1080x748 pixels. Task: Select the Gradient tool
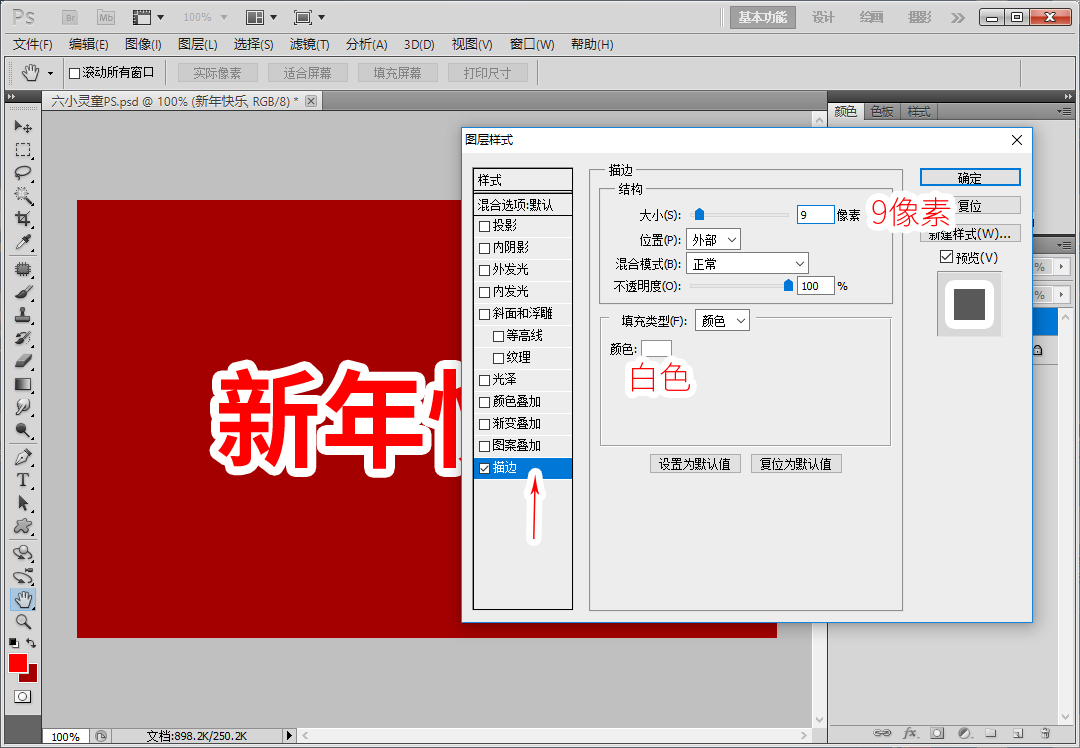[23, 384]
